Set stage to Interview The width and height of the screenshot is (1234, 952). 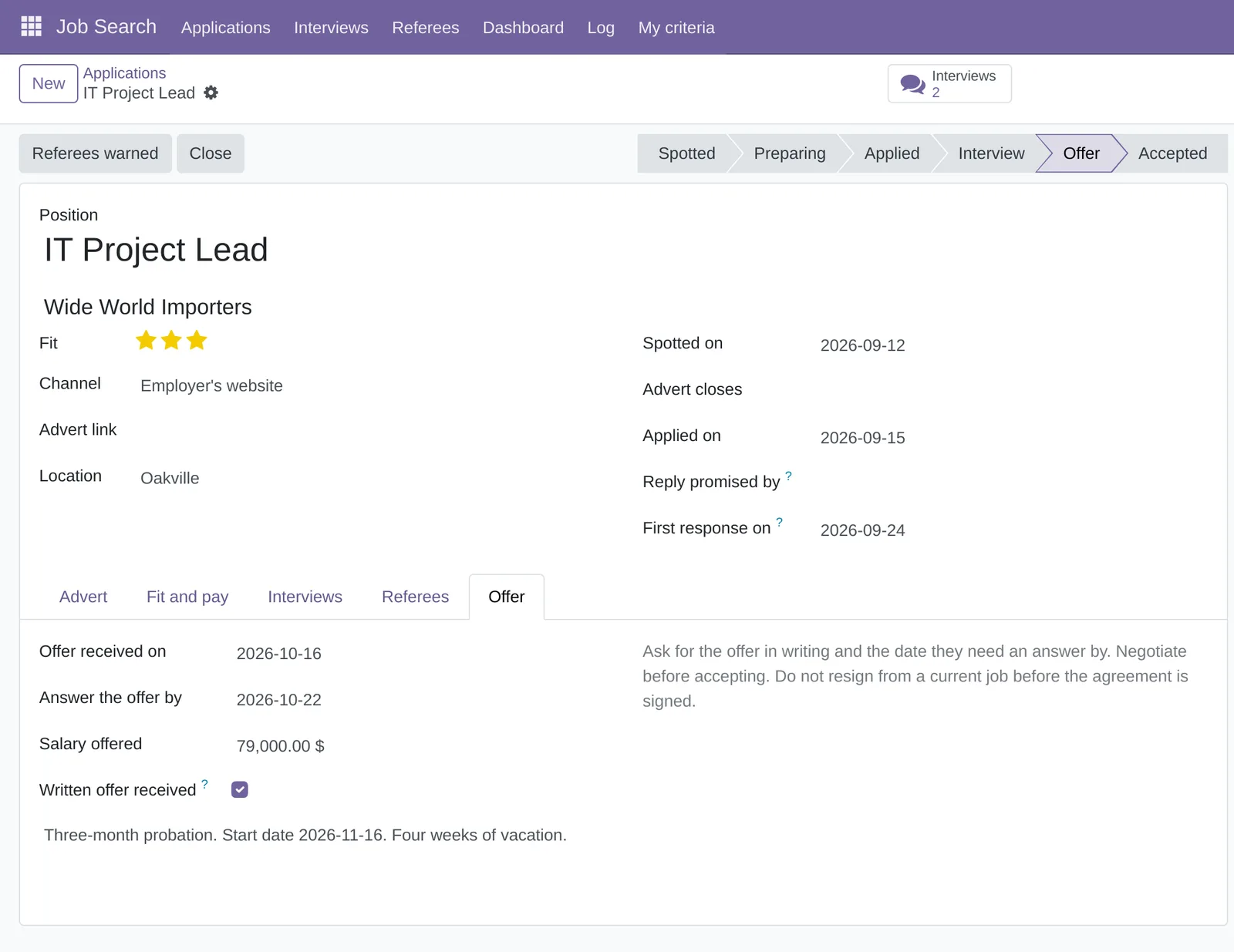coord(991,153)
